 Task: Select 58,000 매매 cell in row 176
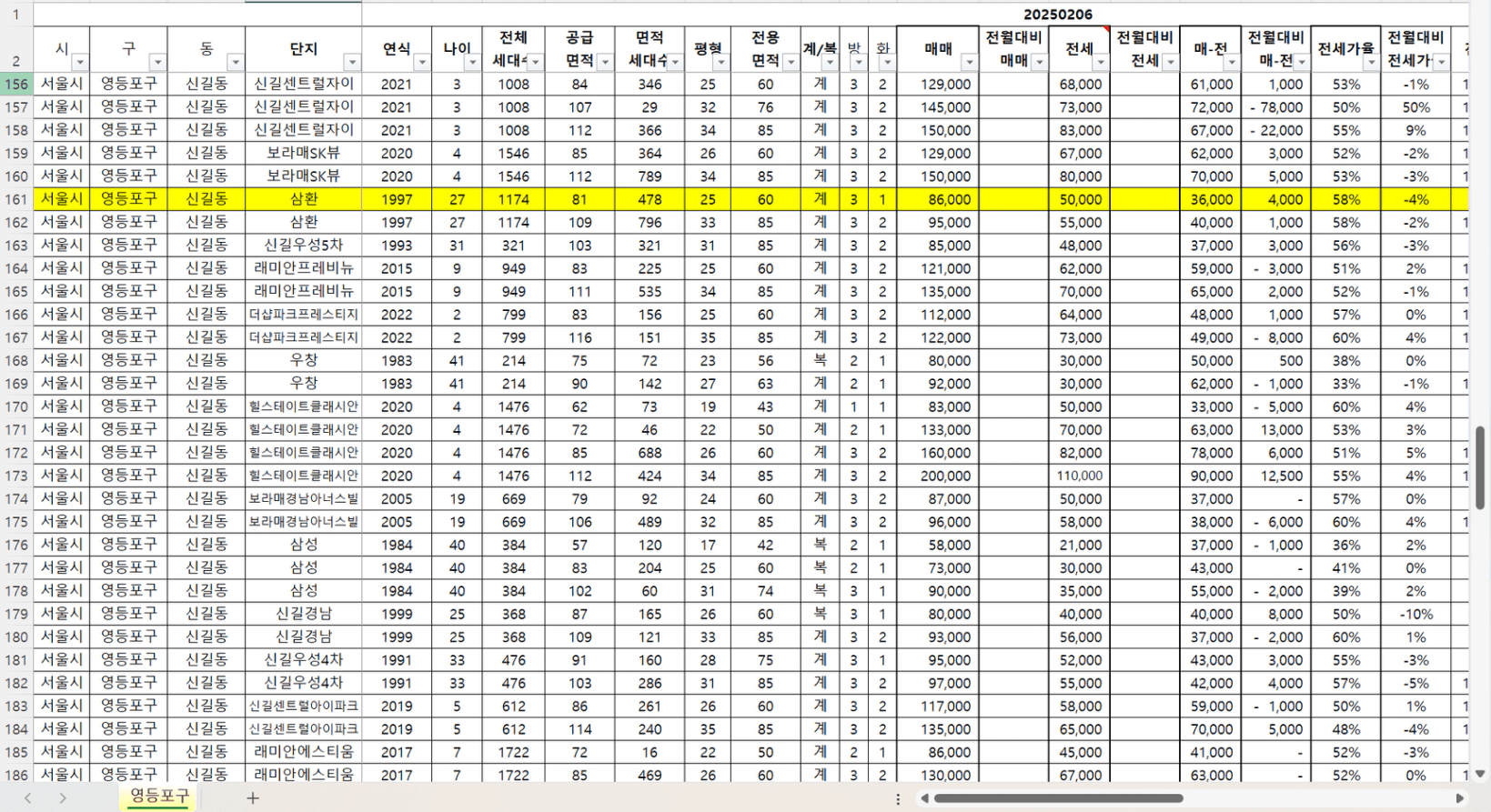click(938, 545)
